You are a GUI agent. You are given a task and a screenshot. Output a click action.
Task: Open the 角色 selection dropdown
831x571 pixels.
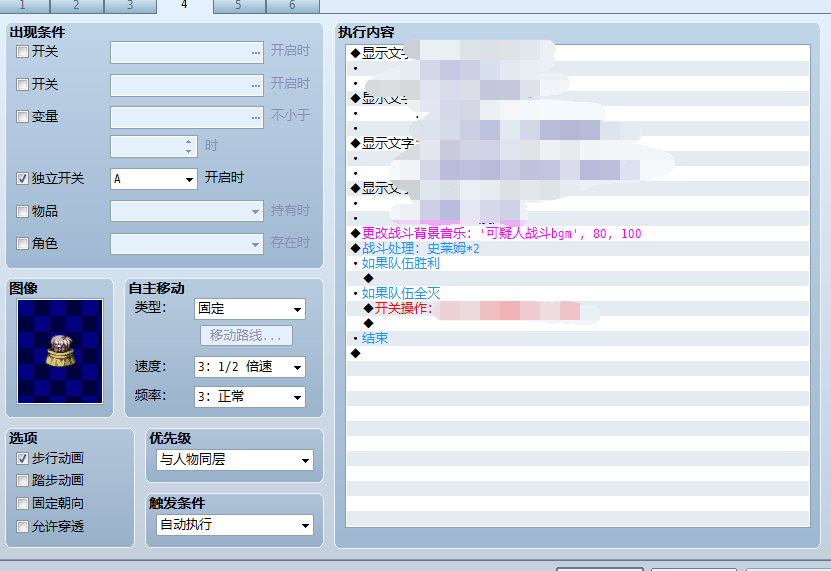[x=187, y=244]
